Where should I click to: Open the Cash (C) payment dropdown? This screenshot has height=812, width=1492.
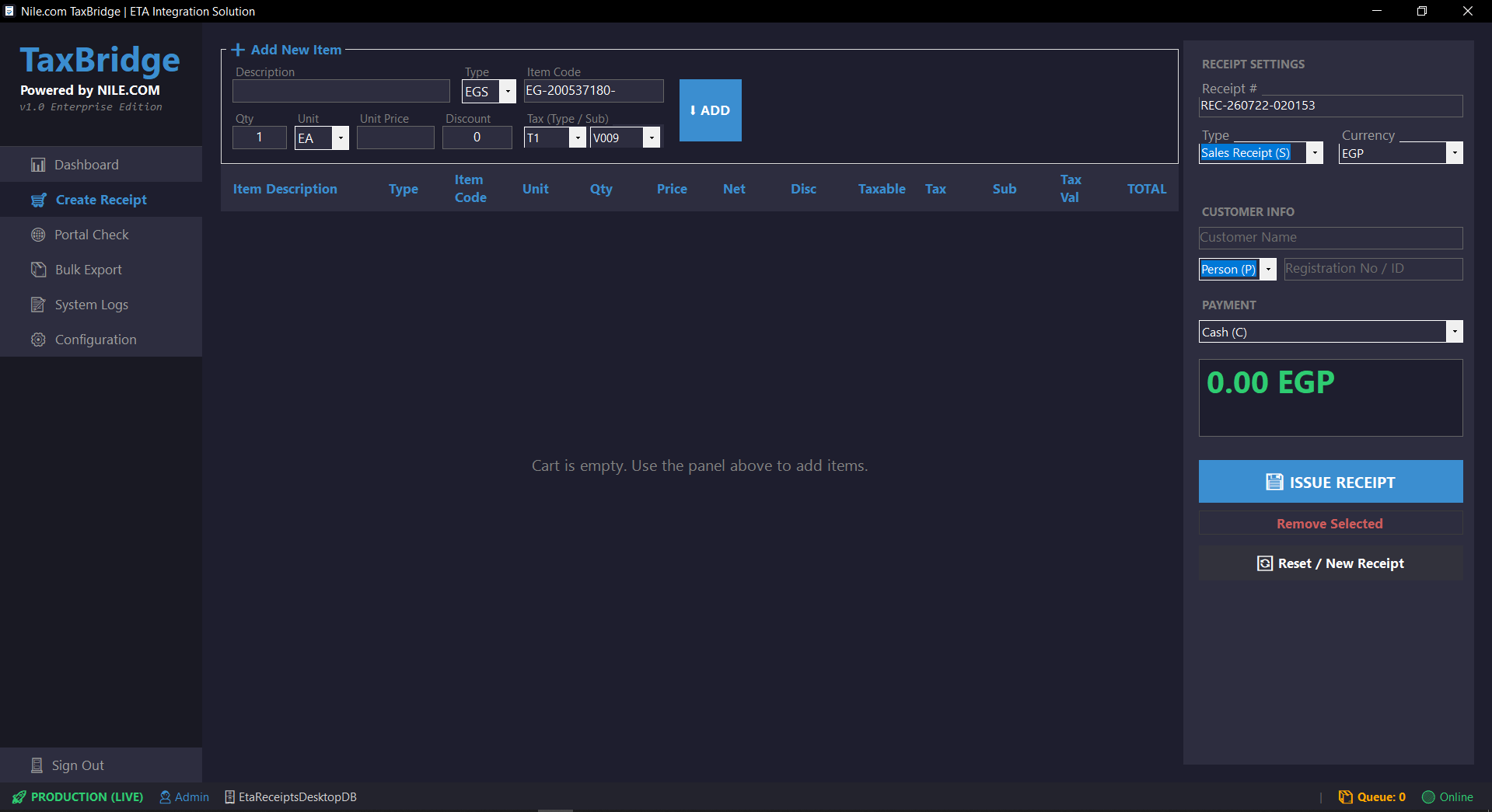(1455, 332)
